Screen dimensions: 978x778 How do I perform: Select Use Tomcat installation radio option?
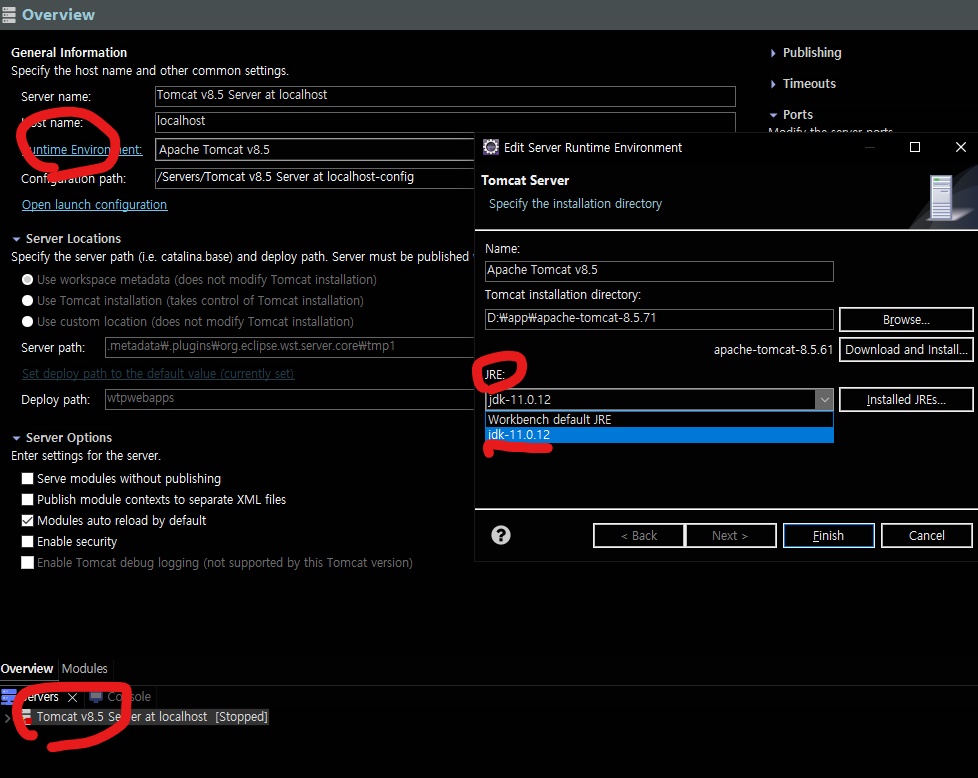27,301
